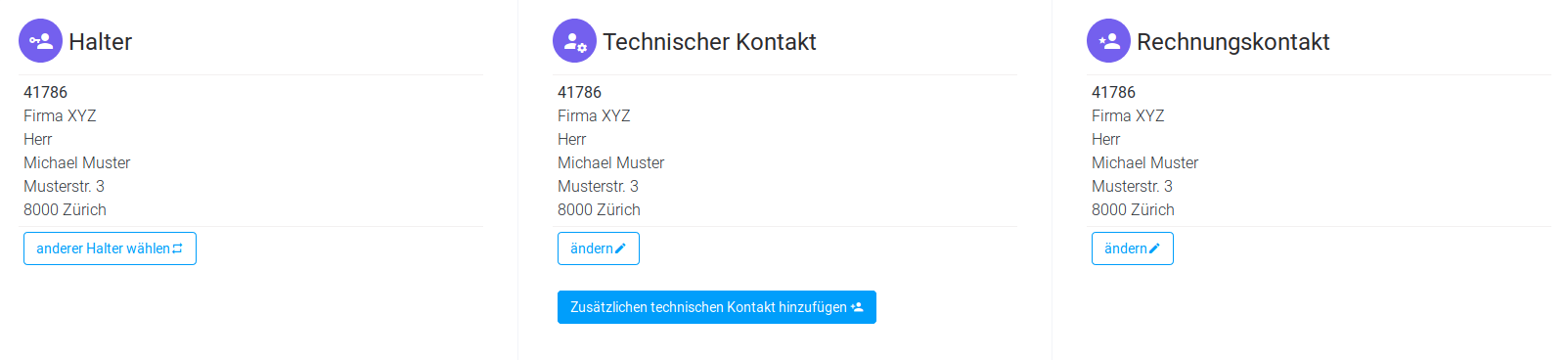The image size is (1568, 360).
Task: Select the Halter heading text
Action: click(100, 42)
